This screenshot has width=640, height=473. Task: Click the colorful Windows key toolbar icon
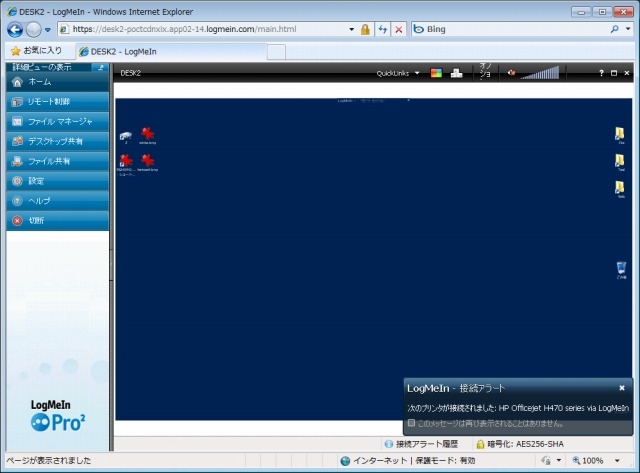click(x=436, y=73)
